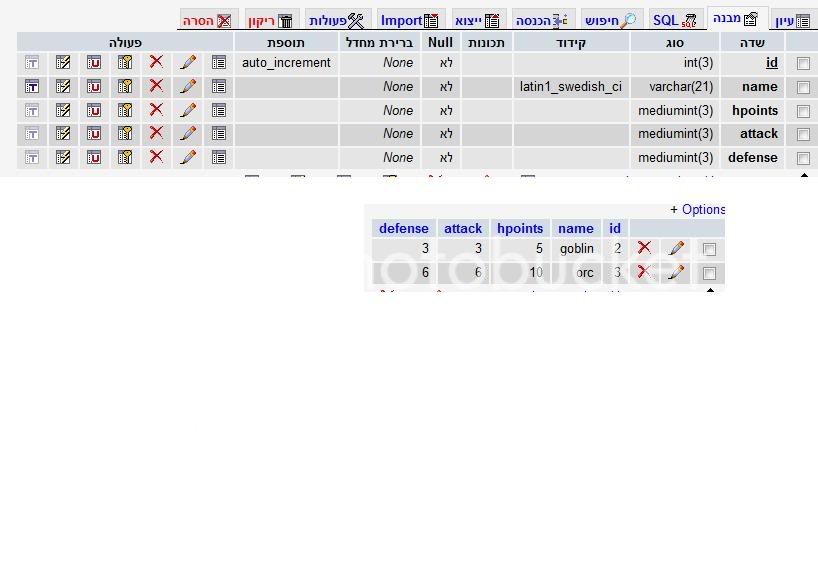
Task: Sort results by defense column header
Action: [404, 229]
